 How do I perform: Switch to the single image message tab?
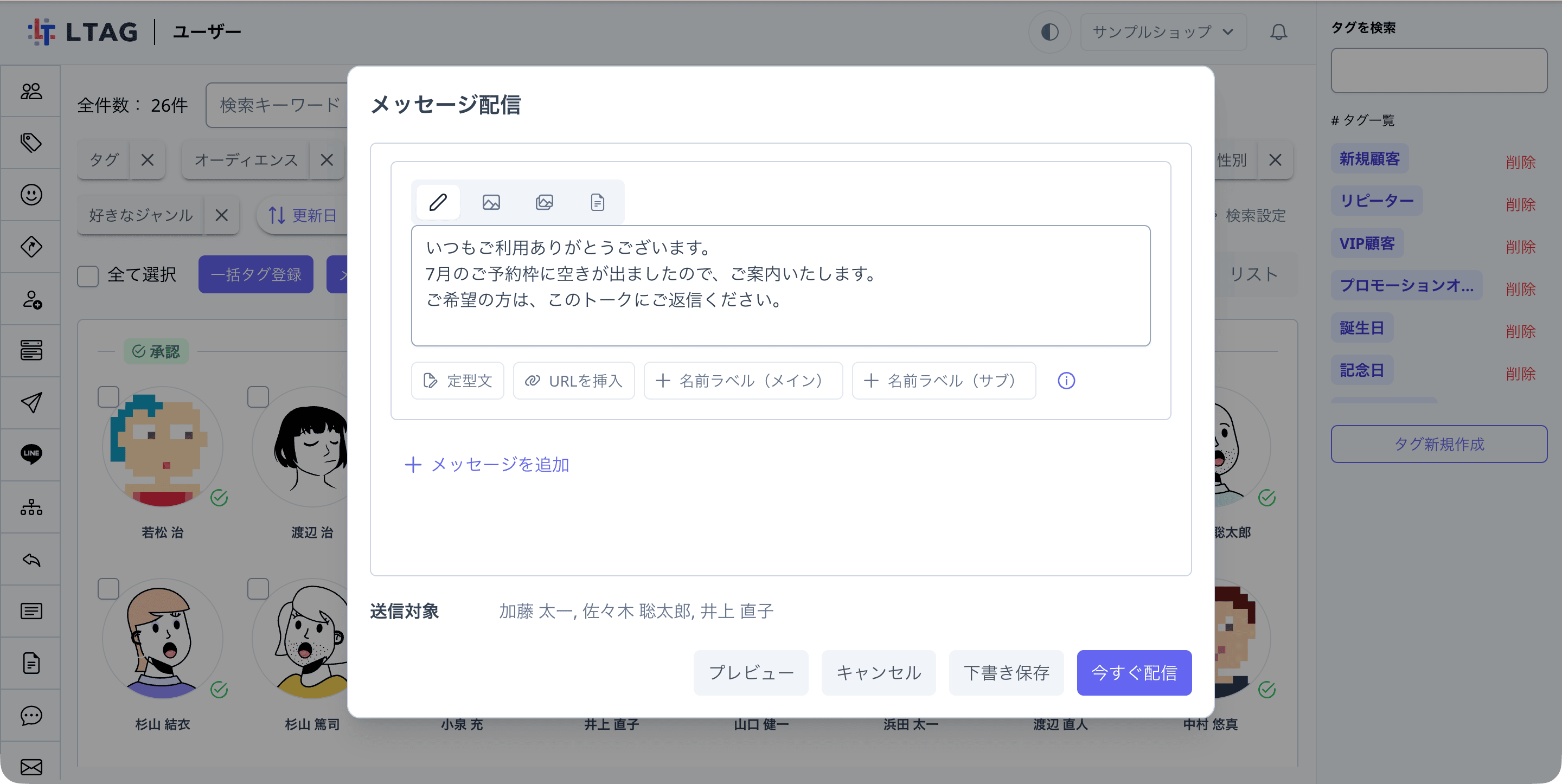[x=491, y=202]
